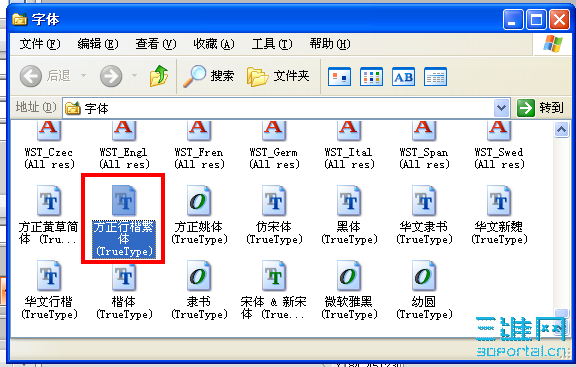
Task: Switch to font list view icon
Action: click(x=371, y=76)
